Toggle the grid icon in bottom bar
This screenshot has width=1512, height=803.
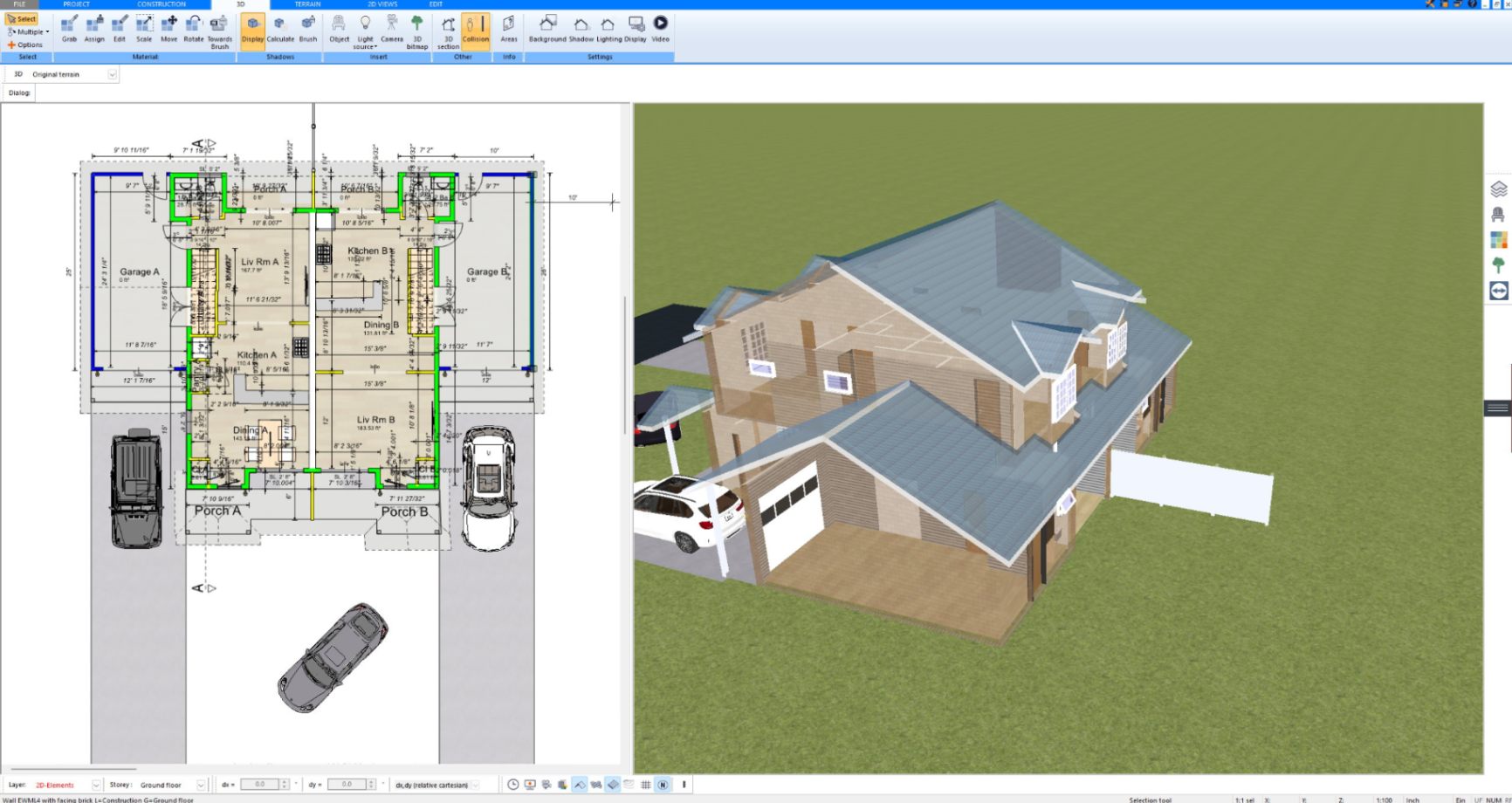646,785
